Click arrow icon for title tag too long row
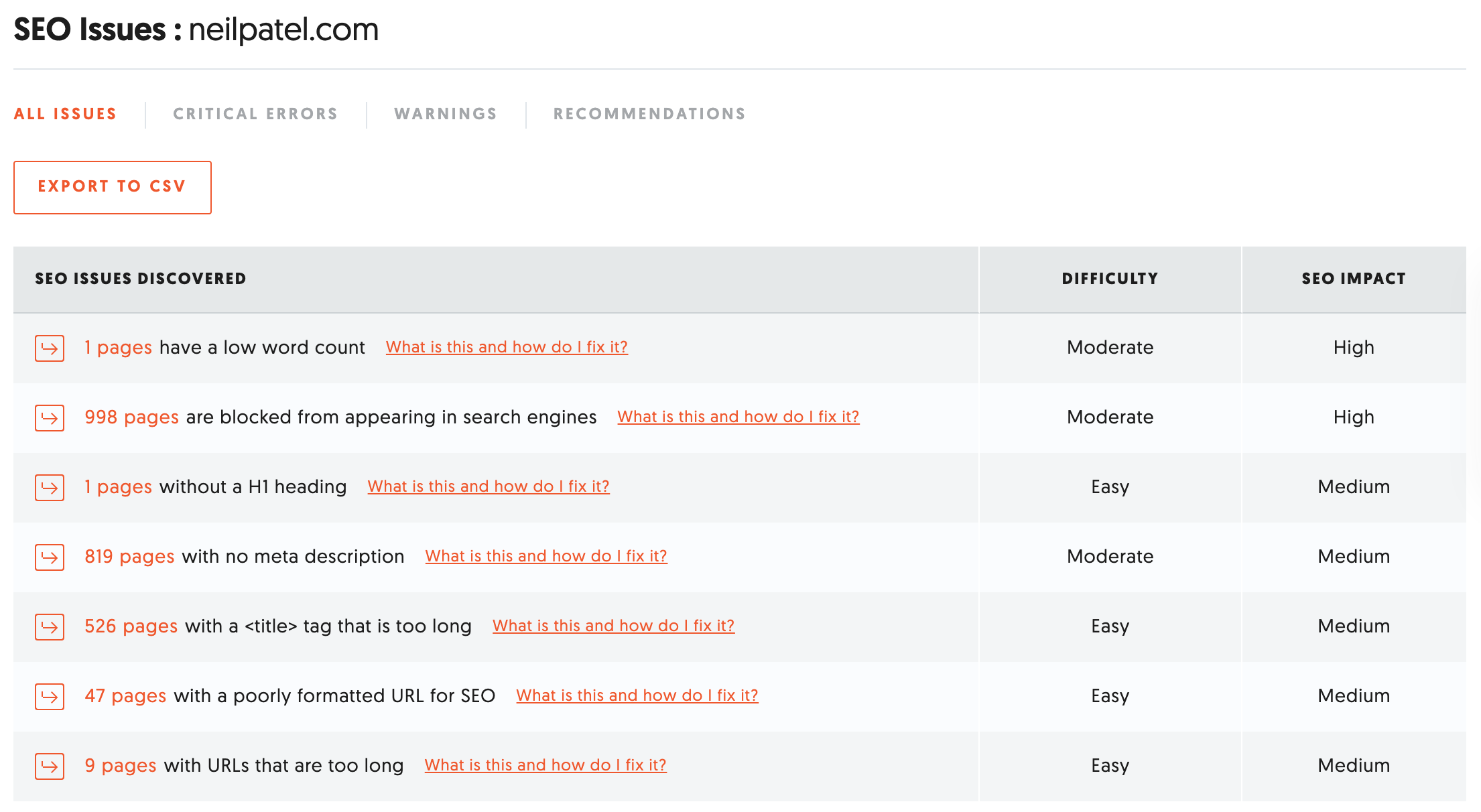The width and height of the screenshot is (1481, 812). click(x=50, y=627)
